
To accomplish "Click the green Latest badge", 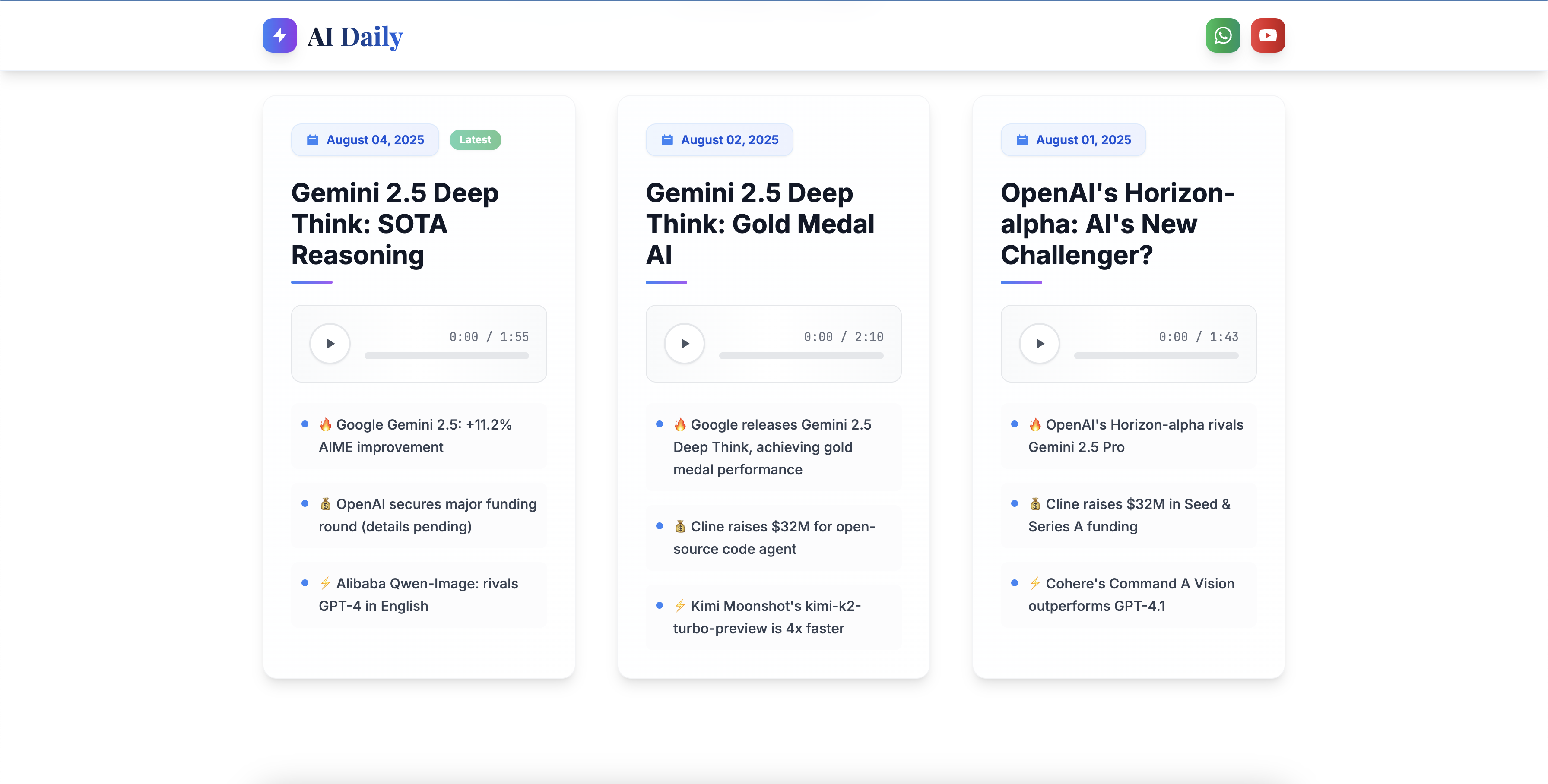I will 476,140.
